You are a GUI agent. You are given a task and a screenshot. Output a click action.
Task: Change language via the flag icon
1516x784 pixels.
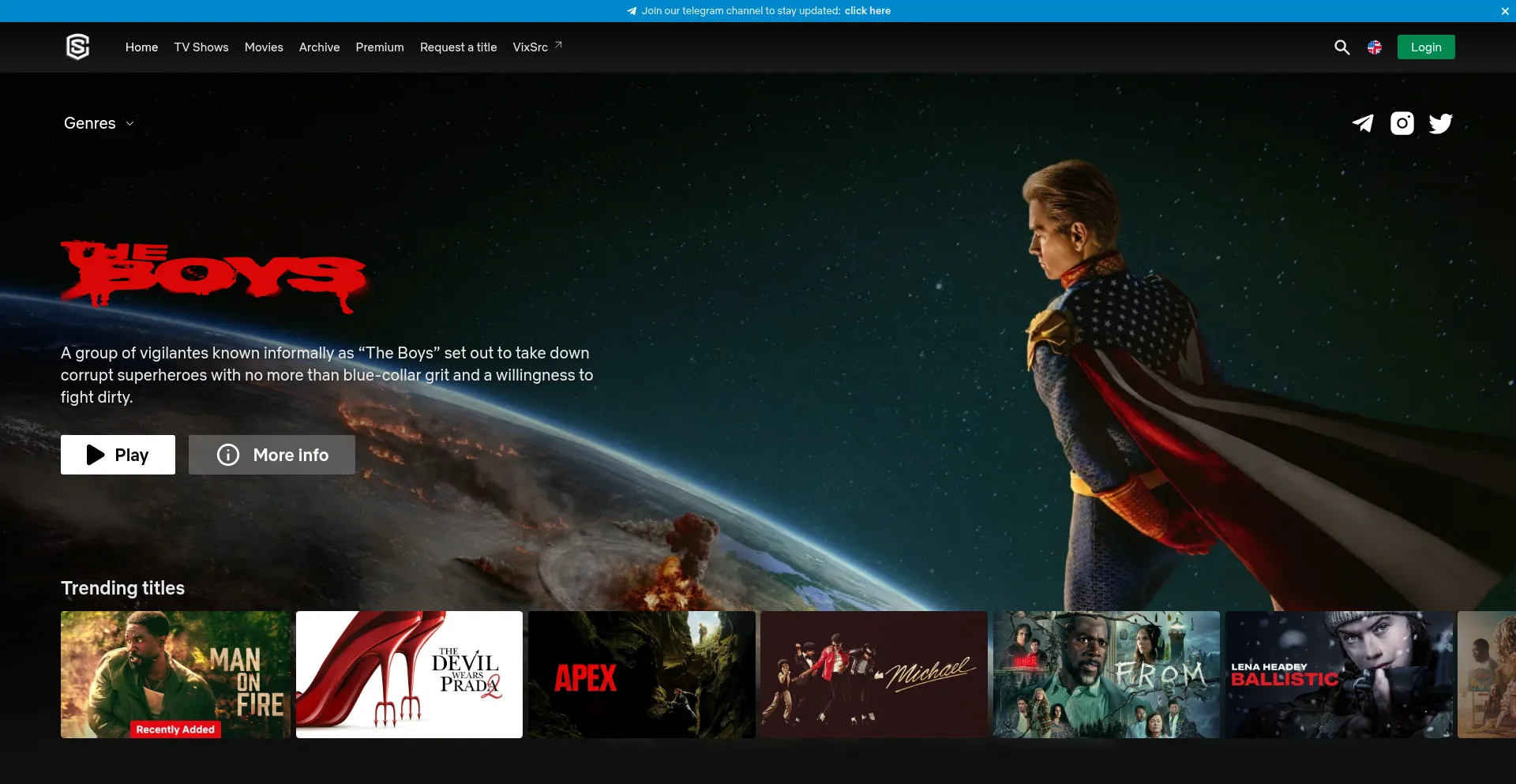(x=1375, y=47)
